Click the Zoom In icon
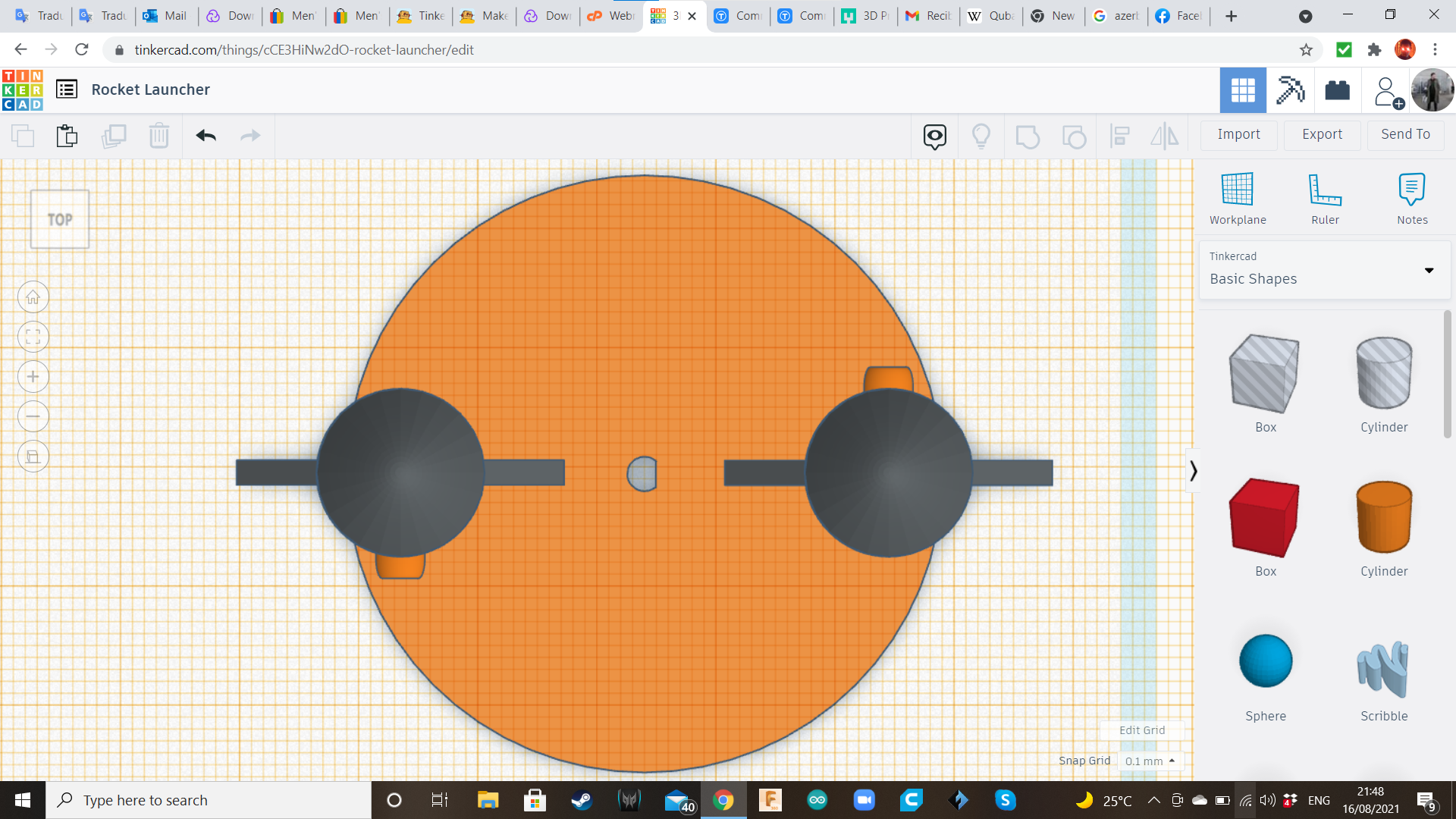The image size is (1456, 819). click(33, 377)
